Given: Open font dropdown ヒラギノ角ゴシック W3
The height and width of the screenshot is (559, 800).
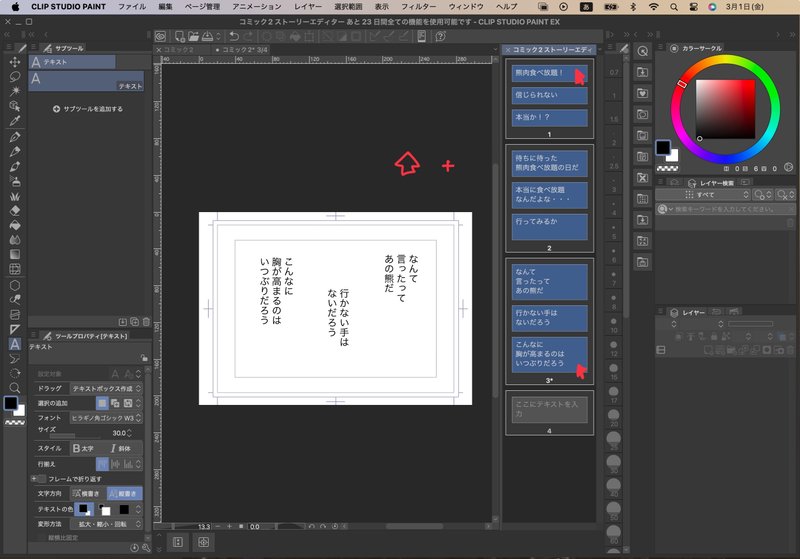Looking at the screenshot, I should click(x=106, y=418).
